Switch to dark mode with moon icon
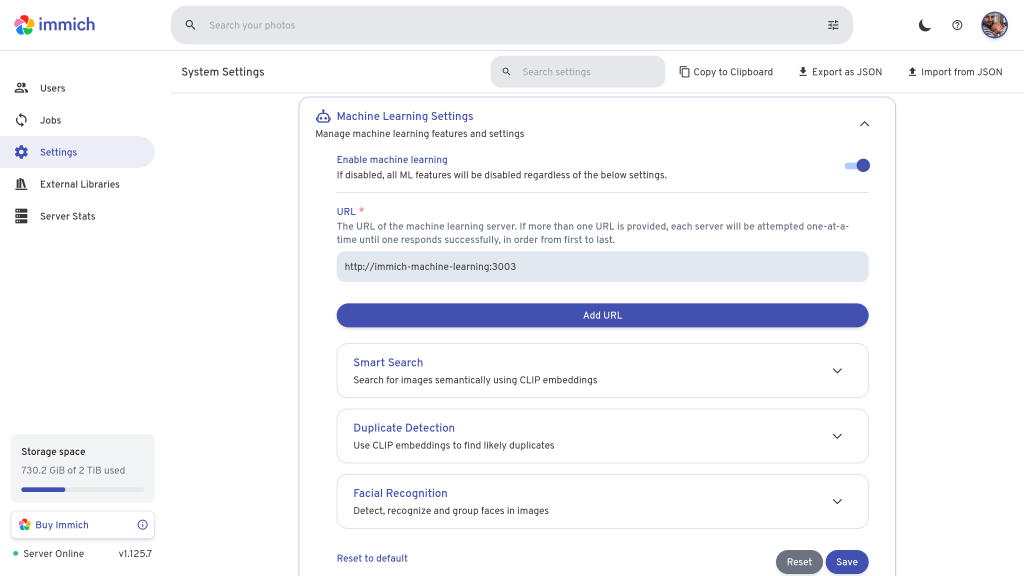Screen dimensions: 1024x576 point(925,25)
